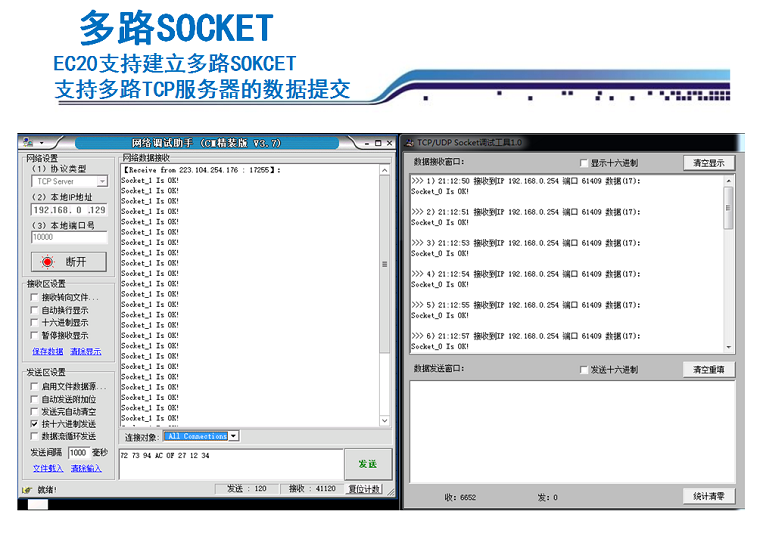This screenshot has width=760, height=533.
Task: Click the network receive area scrollbar thumb
Action: click(384, 264)
